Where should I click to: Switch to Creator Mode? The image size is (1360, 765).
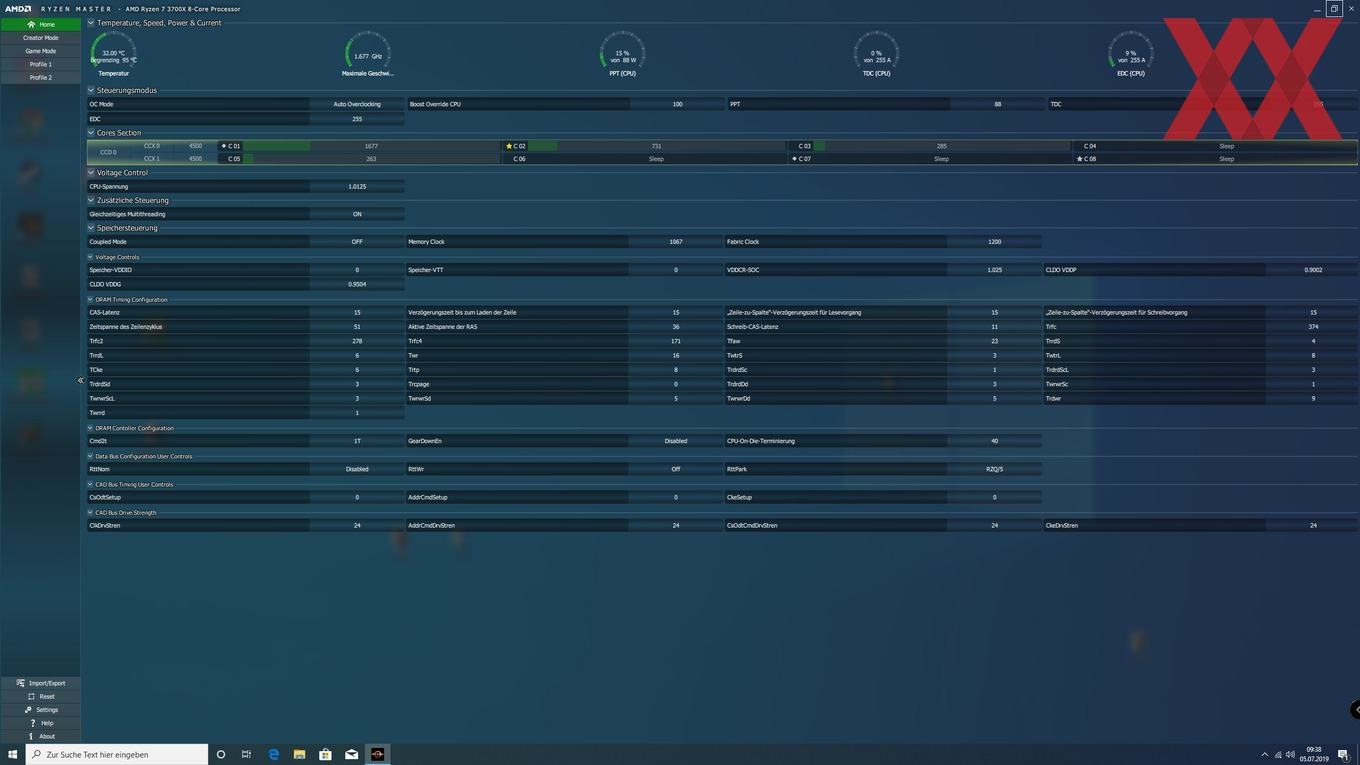pos(40,38)
